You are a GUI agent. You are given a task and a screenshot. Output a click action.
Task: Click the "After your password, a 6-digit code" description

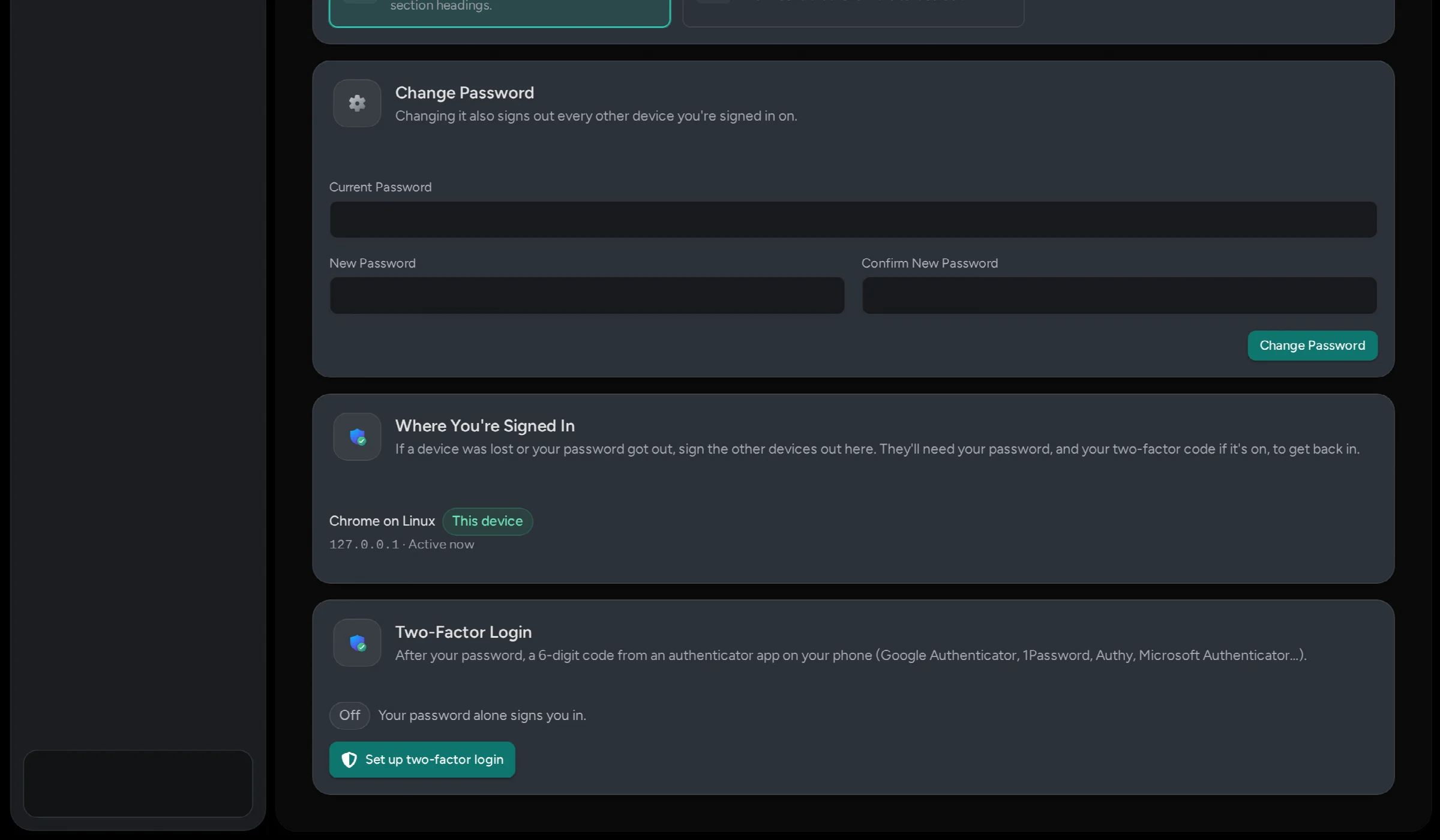tap(851, 655)
